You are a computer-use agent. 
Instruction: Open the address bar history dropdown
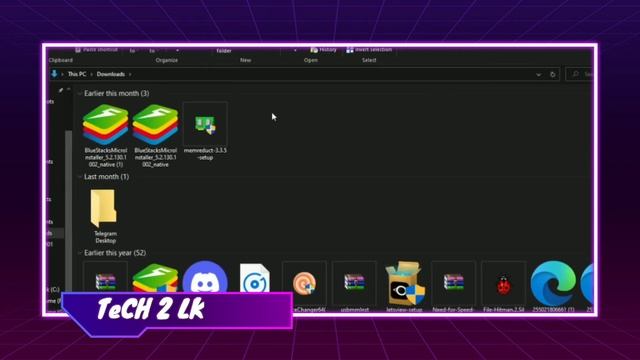[538, 74]
